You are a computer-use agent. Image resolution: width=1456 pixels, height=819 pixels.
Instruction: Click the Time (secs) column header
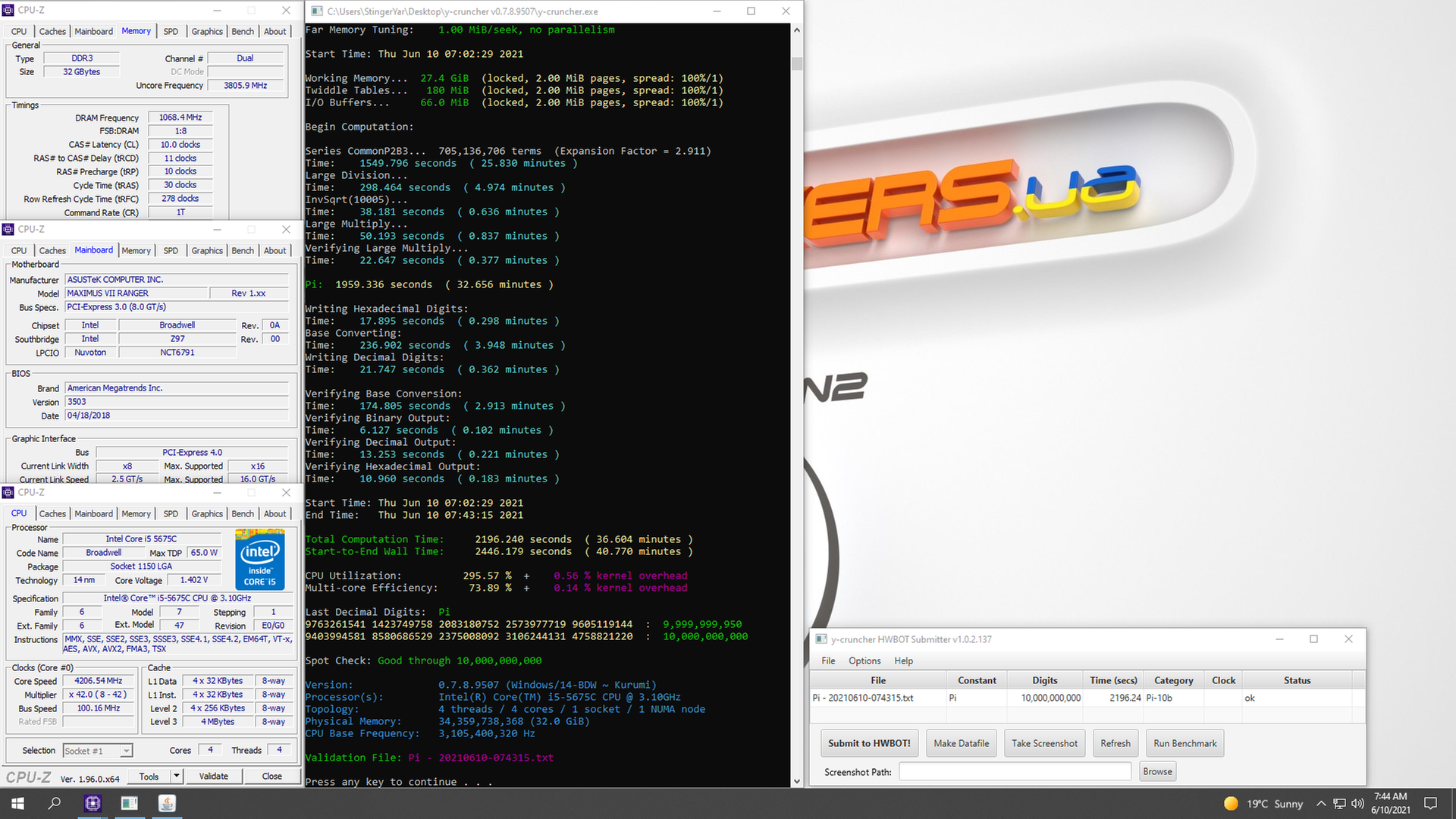[x=1113, y=680]
